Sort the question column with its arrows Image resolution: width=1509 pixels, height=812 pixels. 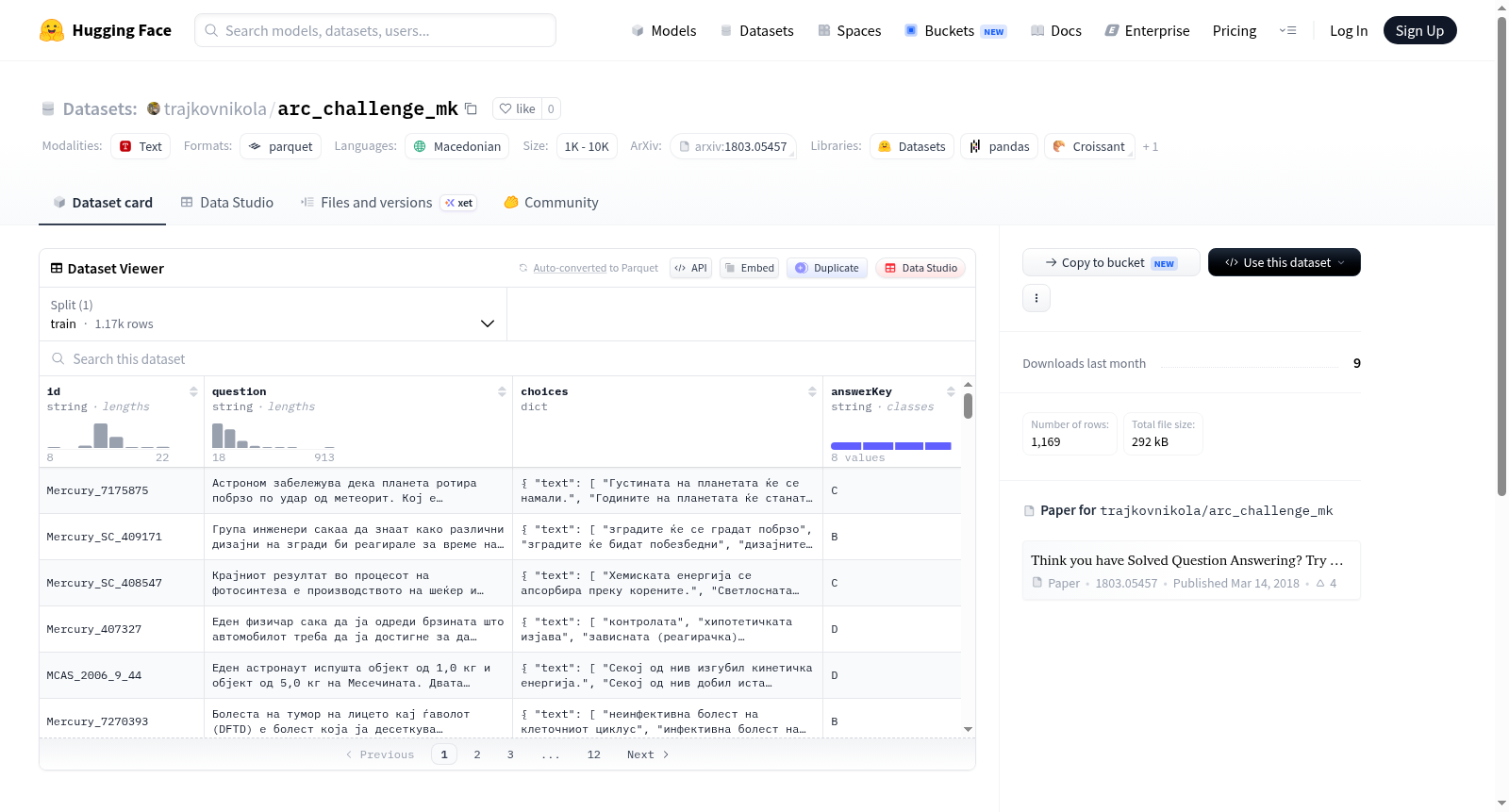[502, 391]
